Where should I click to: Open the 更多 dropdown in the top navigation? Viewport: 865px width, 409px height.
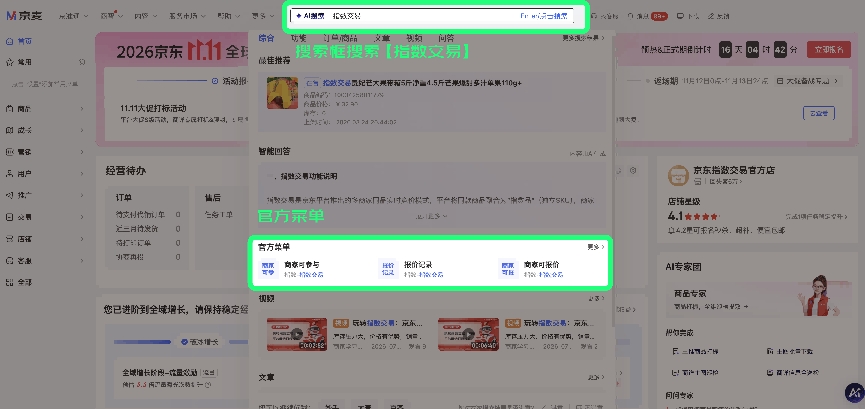[263, 16]
